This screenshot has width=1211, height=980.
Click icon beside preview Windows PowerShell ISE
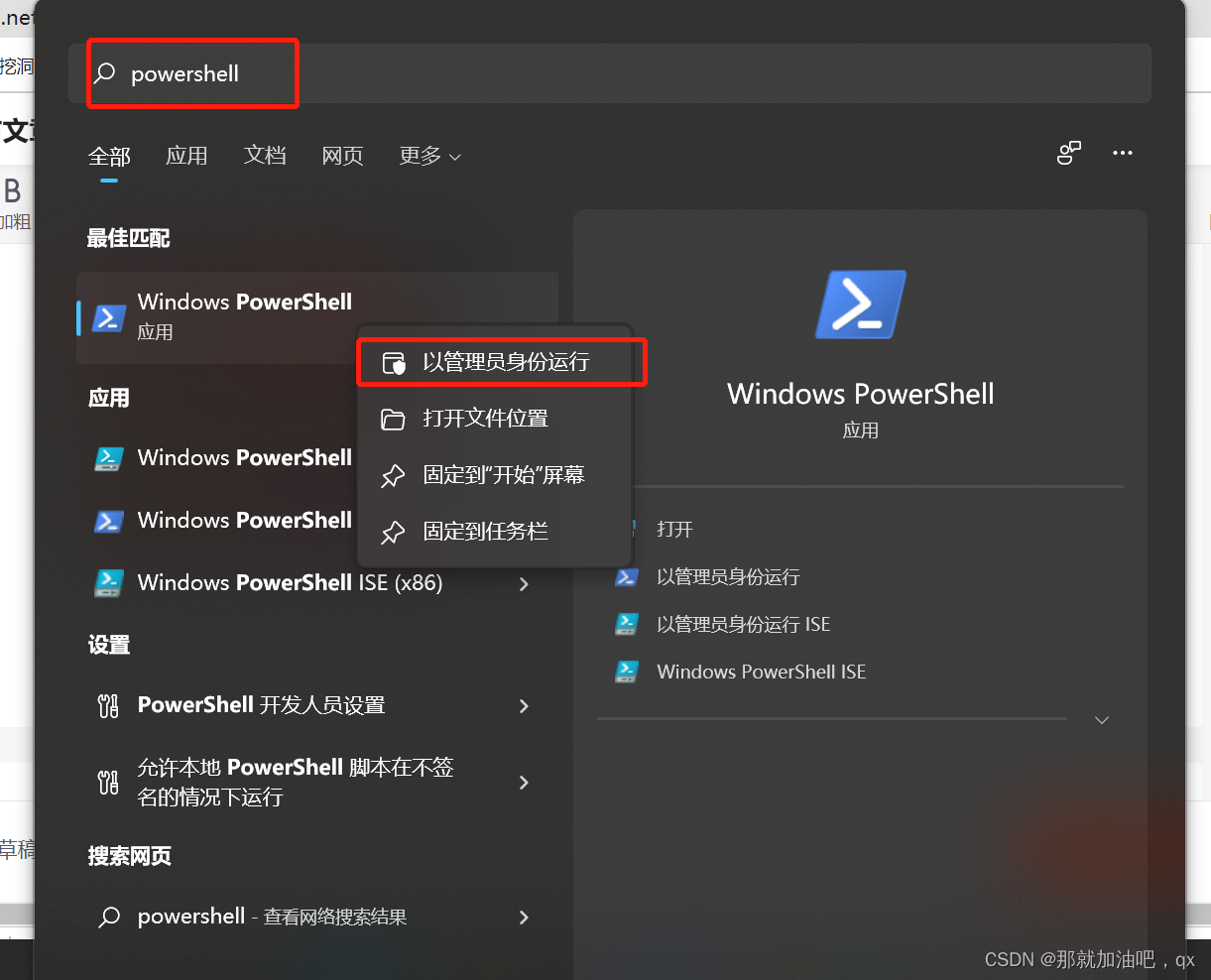(x=626, y=672)
